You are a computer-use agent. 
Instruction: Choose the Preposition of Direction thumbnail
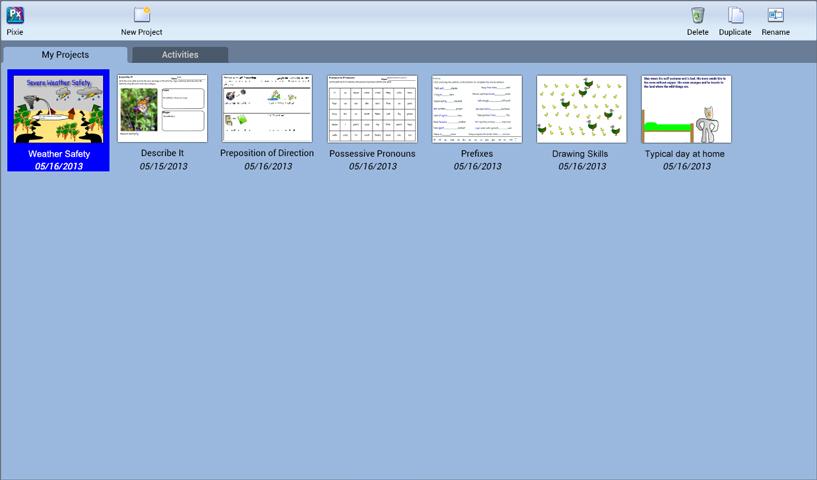(x=267, y=108)
